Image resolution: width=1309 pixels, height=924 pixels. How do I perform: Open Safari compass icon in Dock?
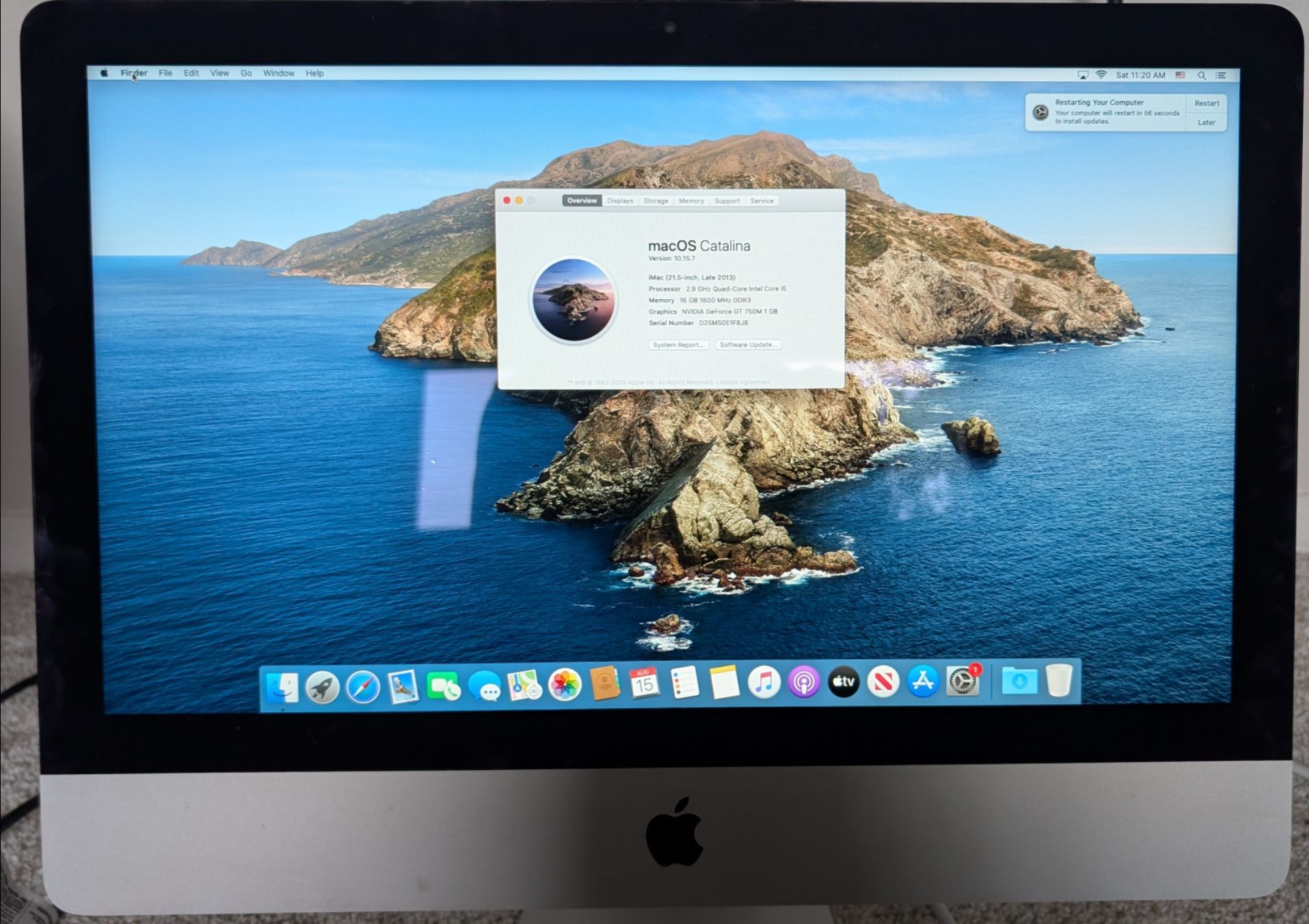click(363, 686)
